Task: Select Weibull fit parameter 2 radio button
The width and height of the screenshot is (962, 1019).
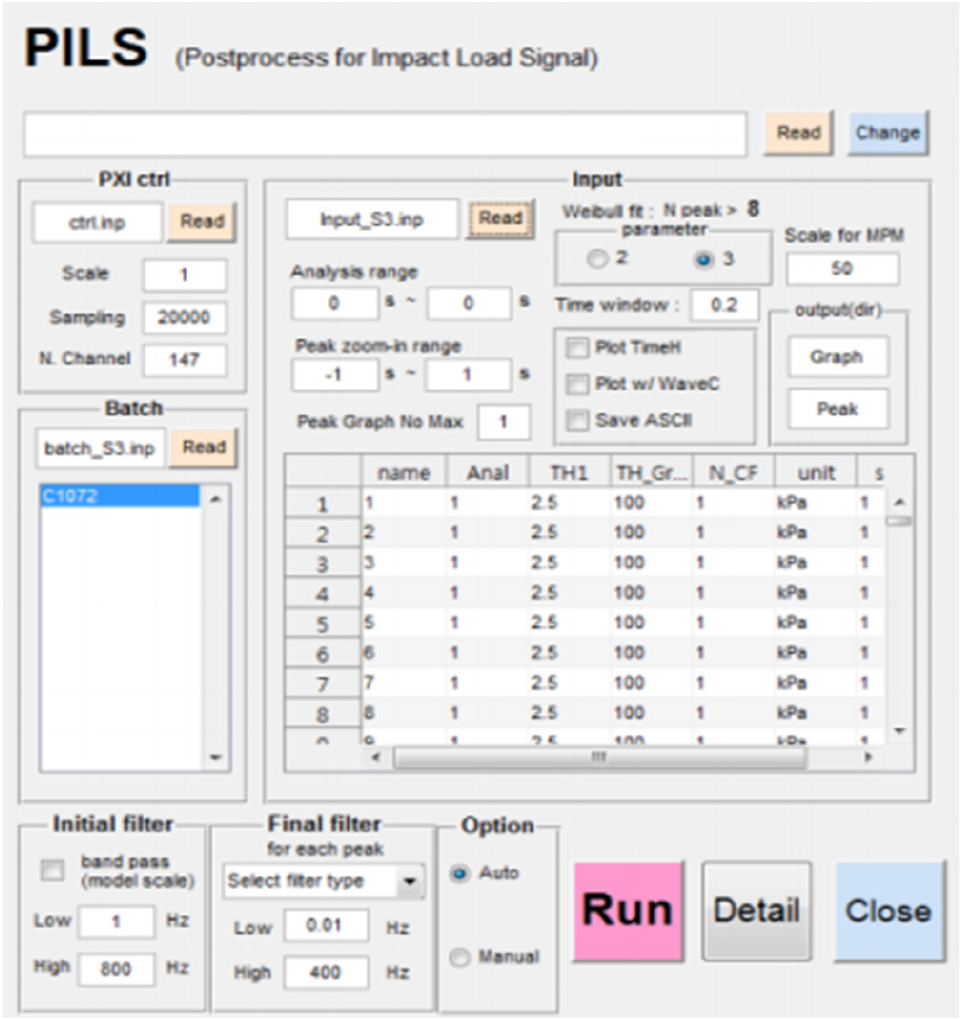Action: click(x=597, y=259)
